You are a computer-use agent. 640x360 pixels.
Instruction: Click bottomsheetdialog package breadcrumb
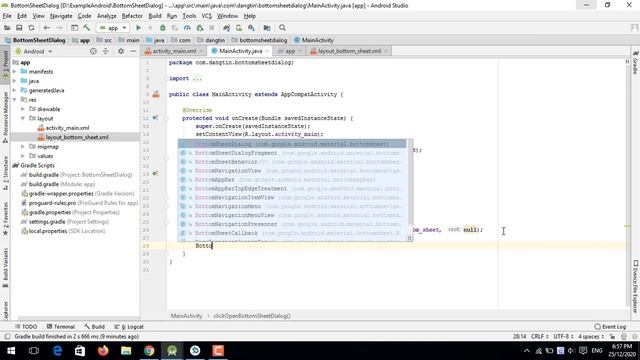click(259, 40)
